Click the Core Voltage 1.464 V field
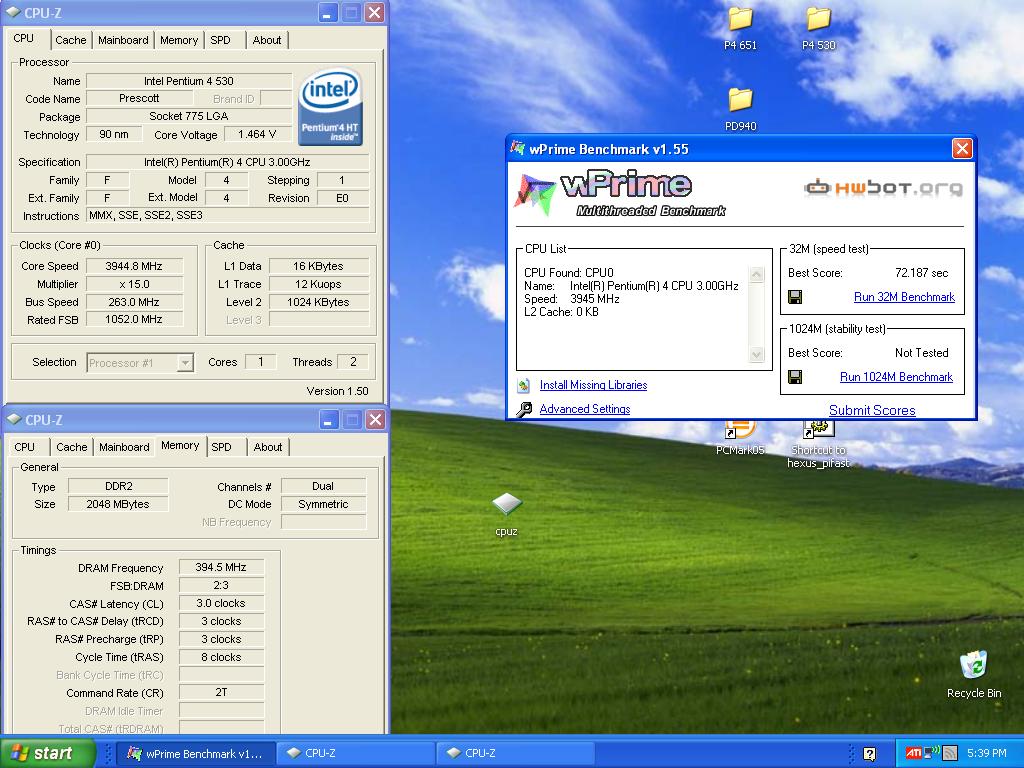This screenshot has width=1024, height=768. [x=257, y=135]
